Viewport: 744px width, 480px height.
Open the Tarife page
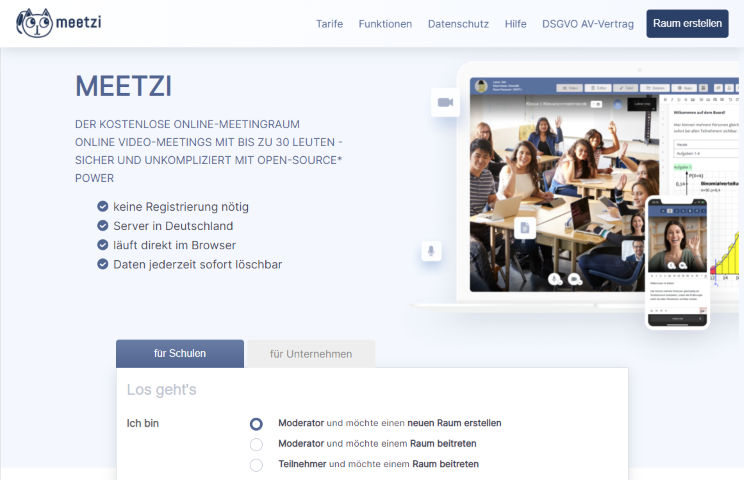click(329, 24)
